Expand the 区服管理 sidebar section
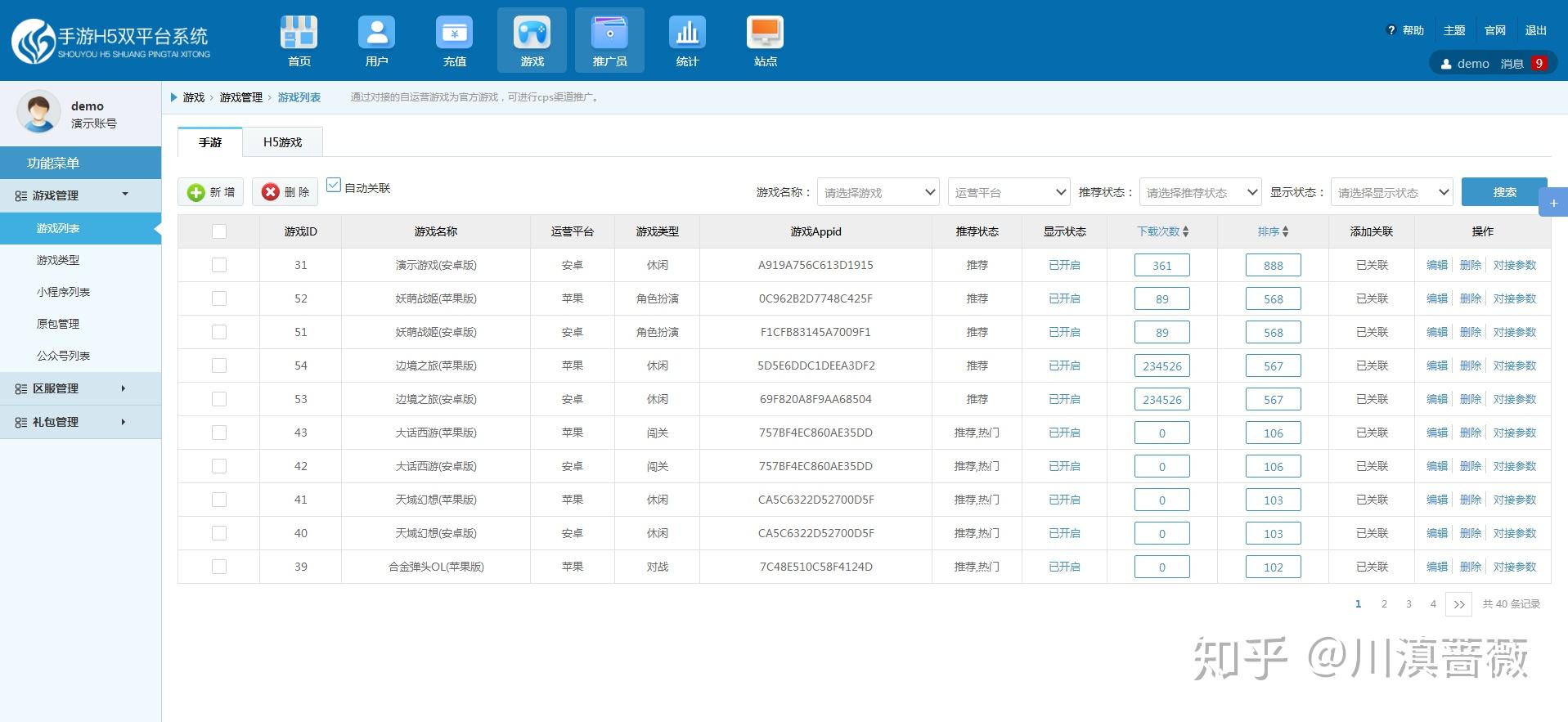Screen dimensions: 1568x722 (80, 388)
